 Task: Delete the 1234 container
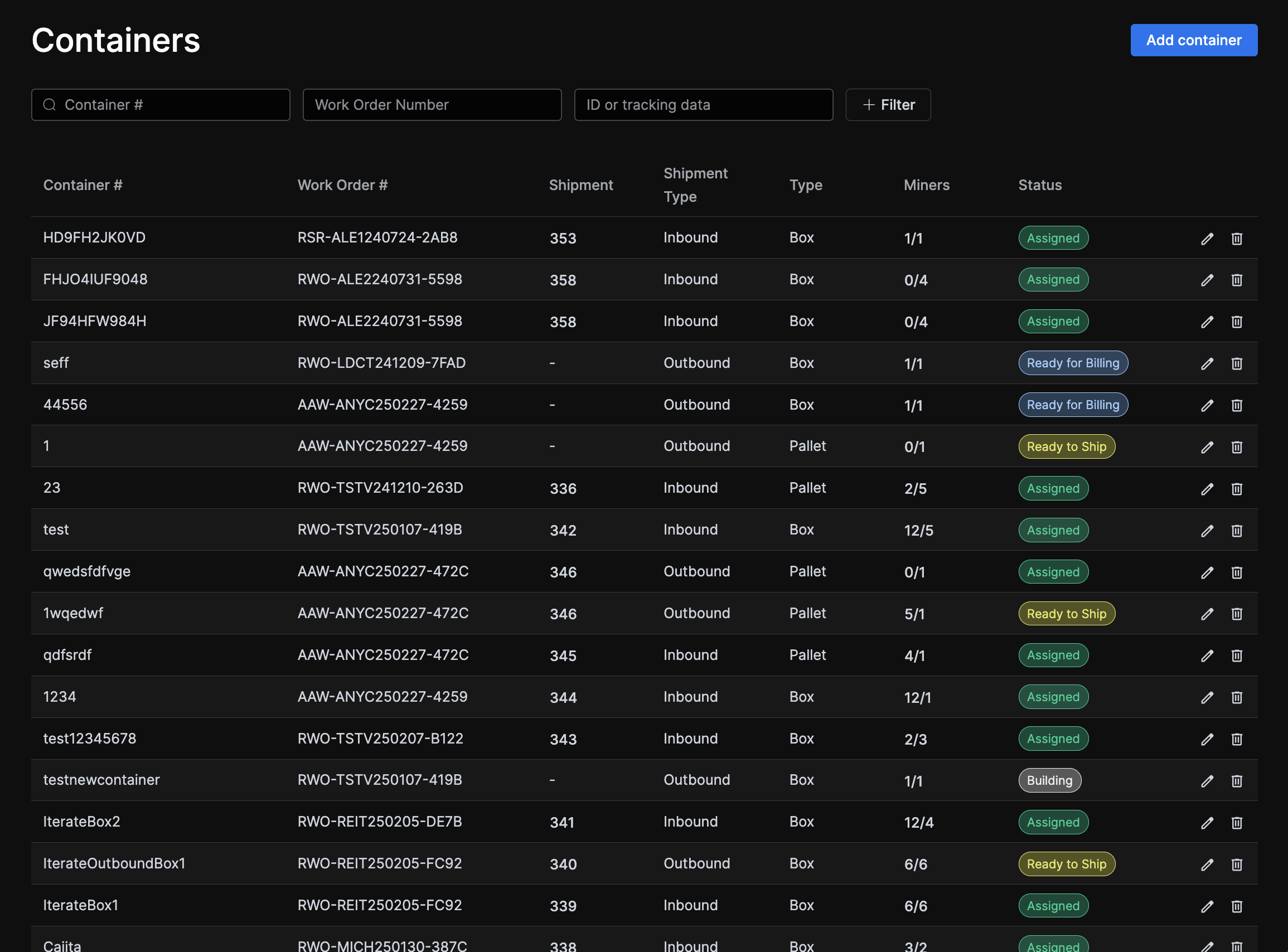coord(1237,697)
